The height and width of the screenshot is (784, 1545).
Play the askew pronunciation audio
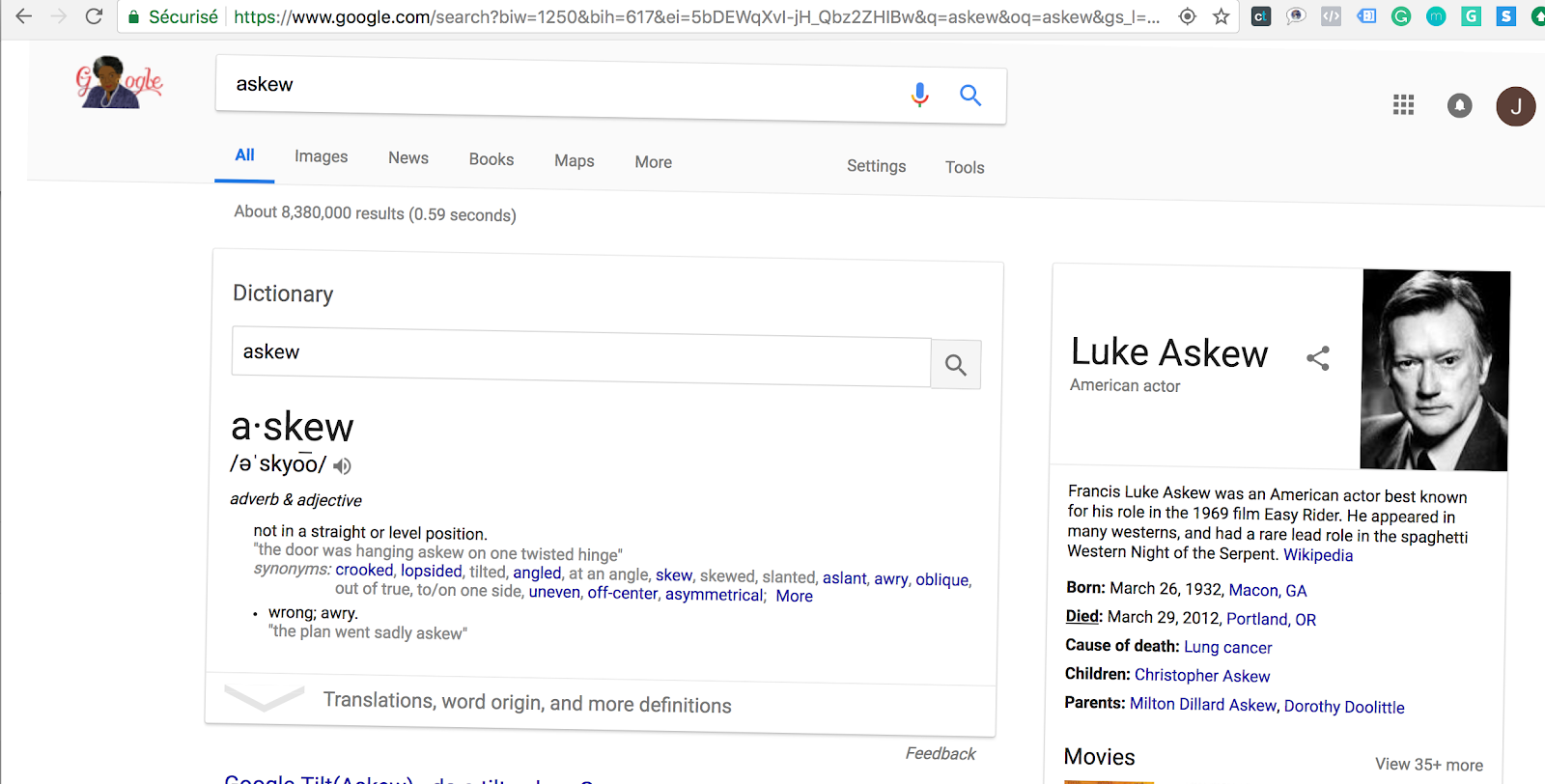point(342,466)
